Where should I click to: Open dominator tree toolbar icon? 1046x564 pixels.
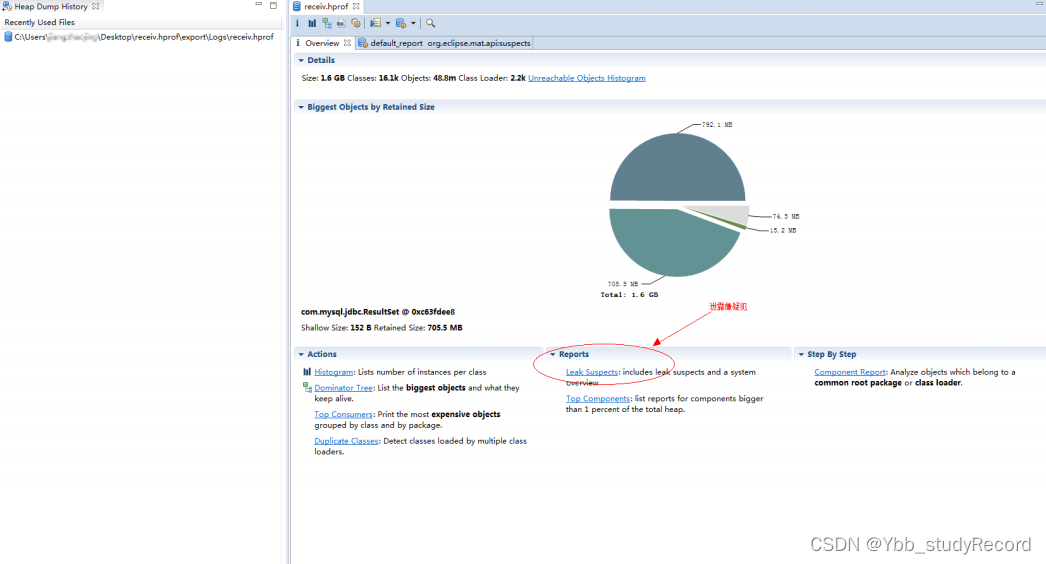tap(327, 23)
